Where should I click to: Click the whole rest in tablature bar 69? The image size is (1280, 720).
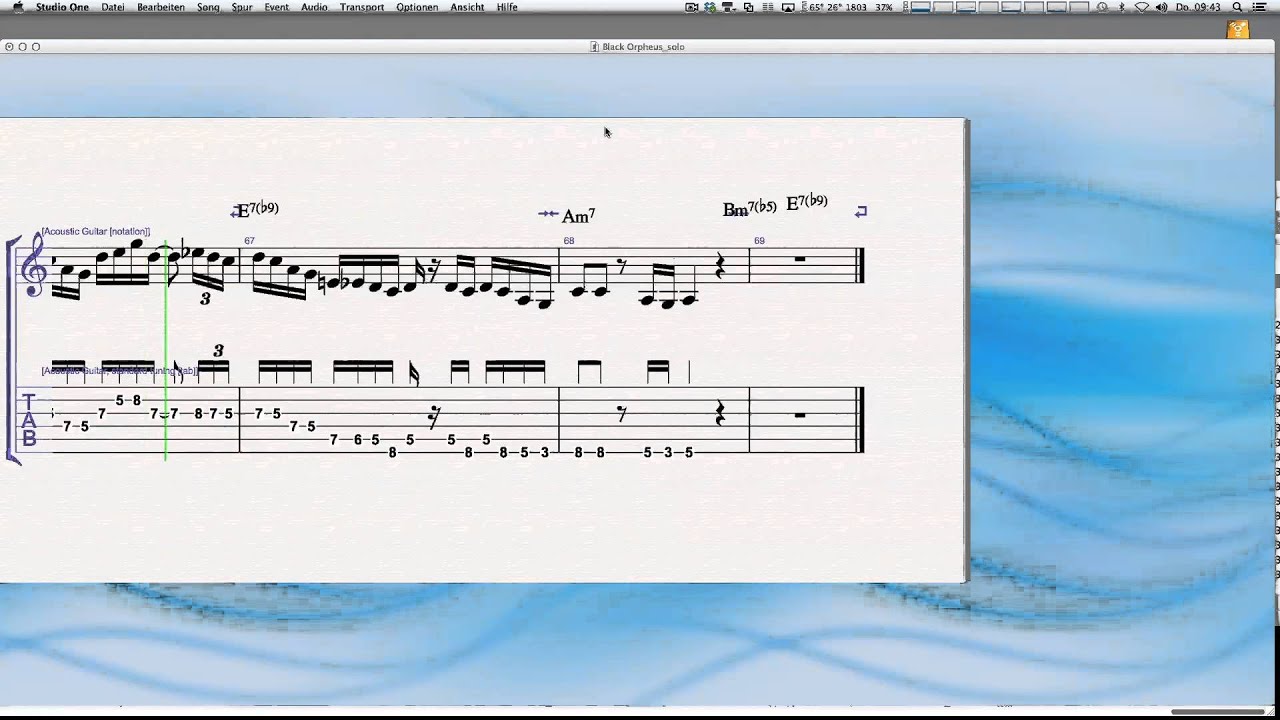[799, 414]
